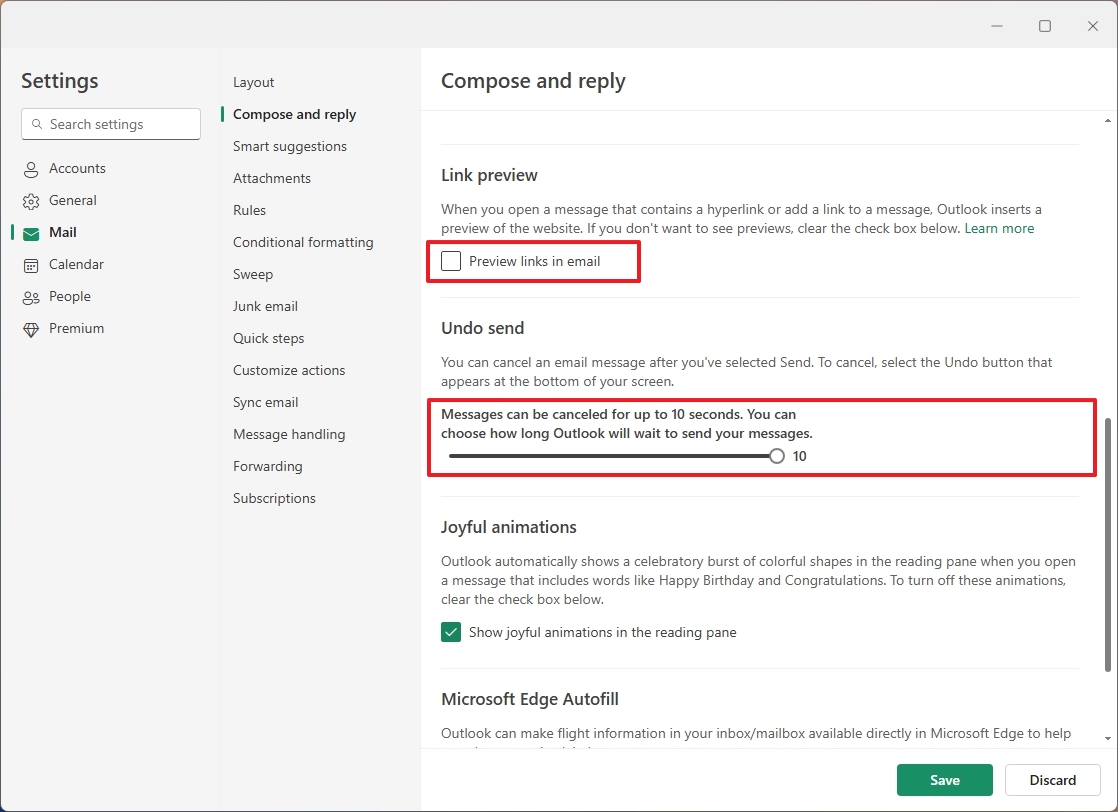Open the Subscriptions section
Screen dimensions: 1118x812
pos(274,498)
